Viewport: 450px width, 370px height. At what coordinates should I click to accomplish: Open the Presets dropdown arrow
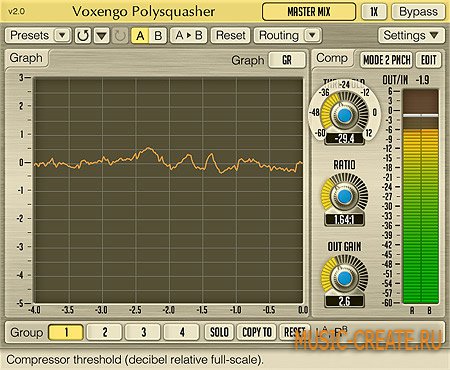(x=62, y=35)
